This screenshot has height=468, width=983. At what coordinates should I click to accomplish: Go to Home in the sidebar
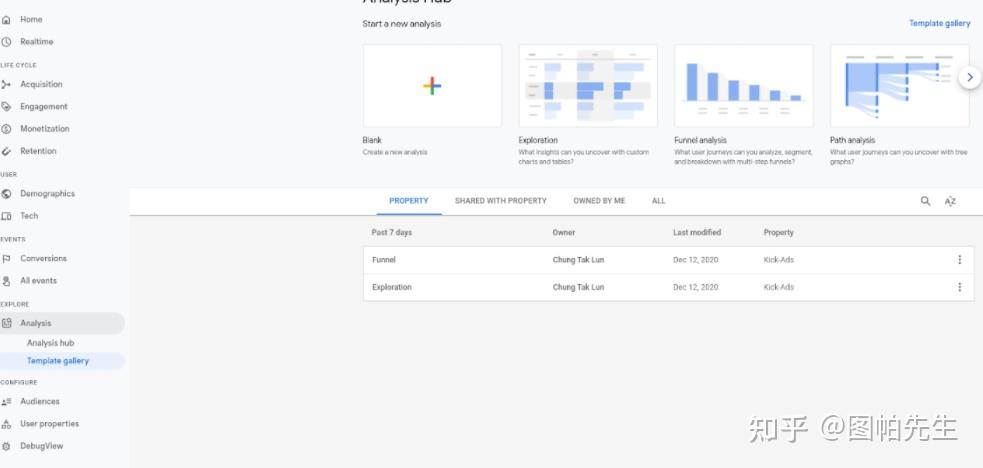click(31, 19)
